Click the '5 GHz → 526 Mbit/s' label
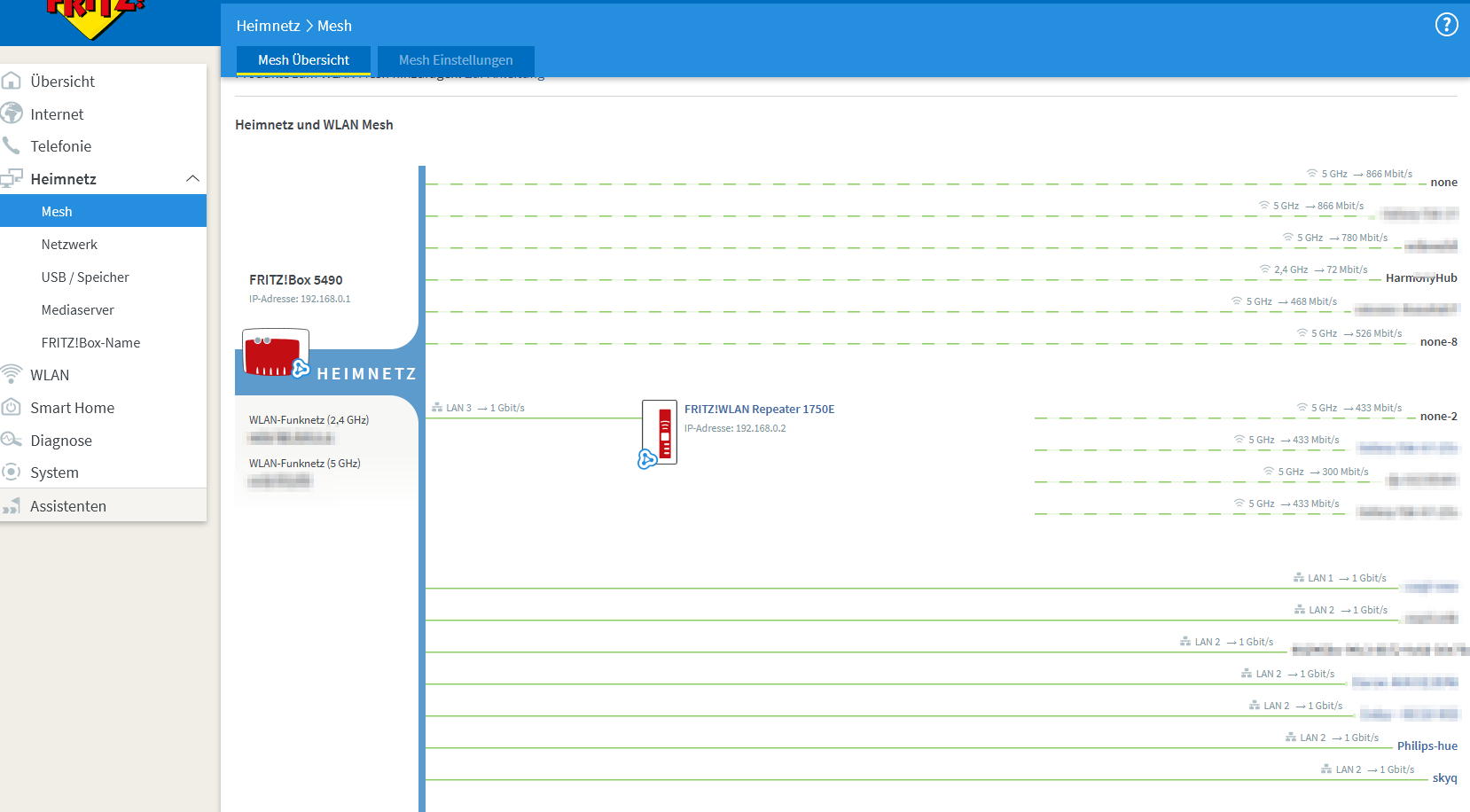 tap(1357, 333)
